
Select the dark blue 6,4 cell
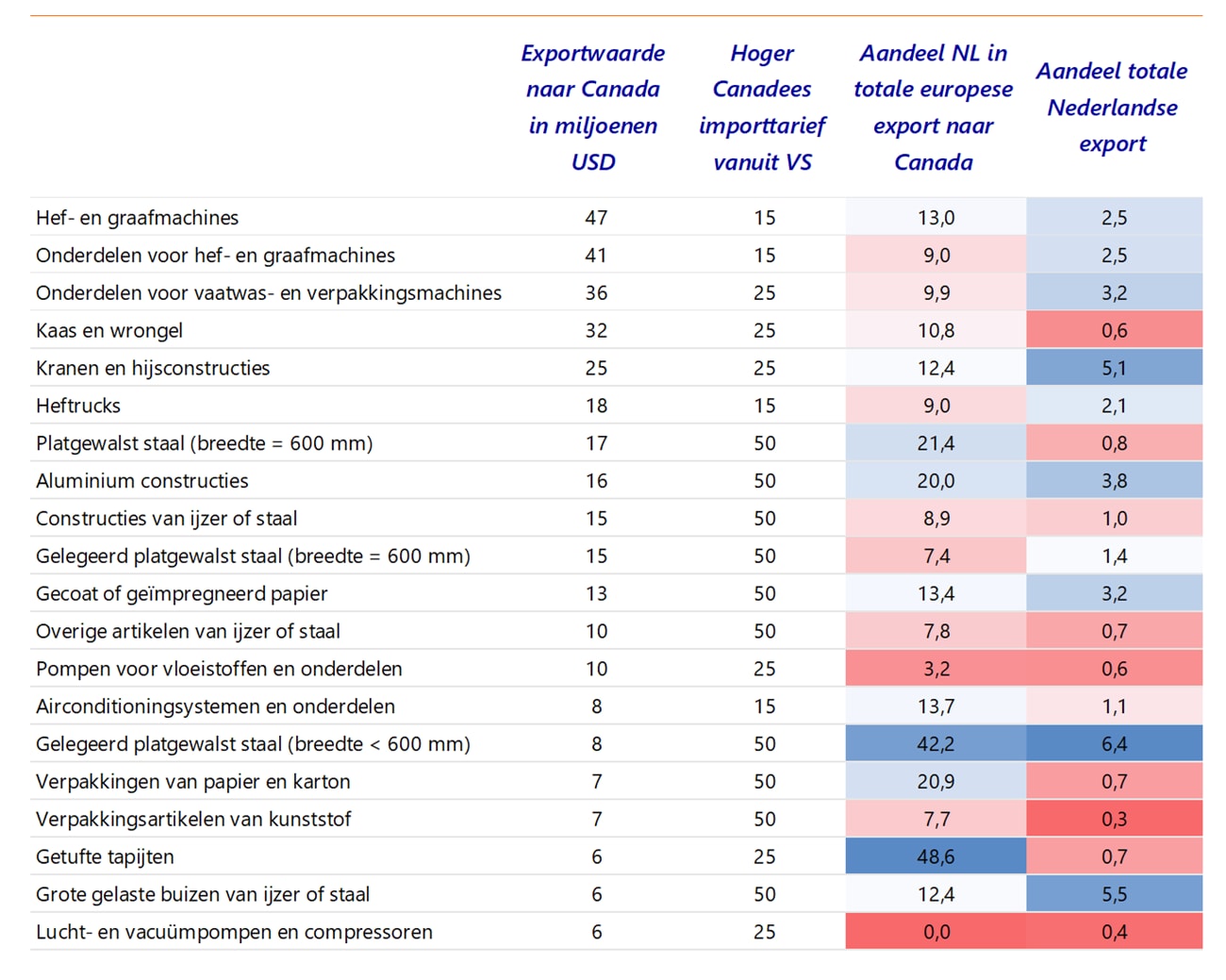pyautogui.click(x=1114, y=743)
